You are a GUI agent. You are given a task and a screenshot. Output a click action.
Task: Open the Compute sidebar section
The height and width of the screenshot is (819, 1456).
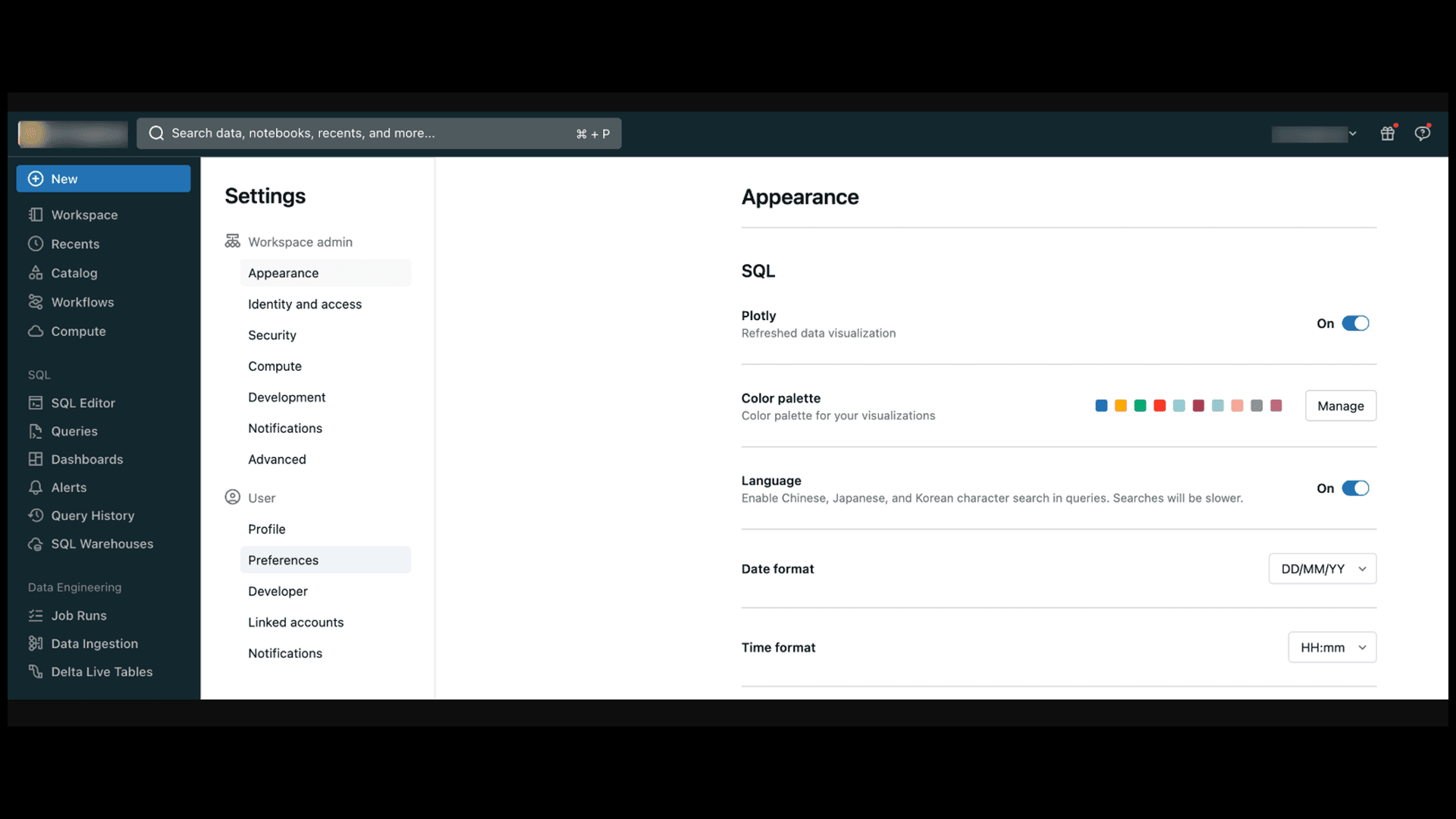(x=78, y=330)
